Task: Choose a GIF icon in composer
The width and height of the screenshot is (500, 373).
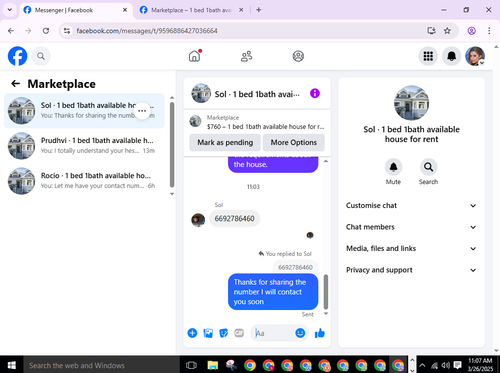Action: [x=239, y=333]
